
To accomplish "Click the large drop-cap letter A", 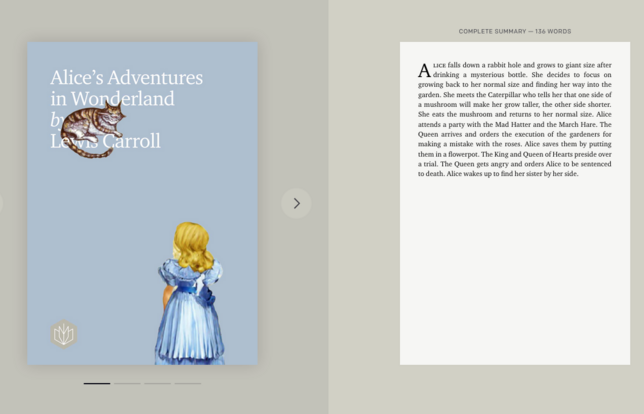I will pos(424,71).
